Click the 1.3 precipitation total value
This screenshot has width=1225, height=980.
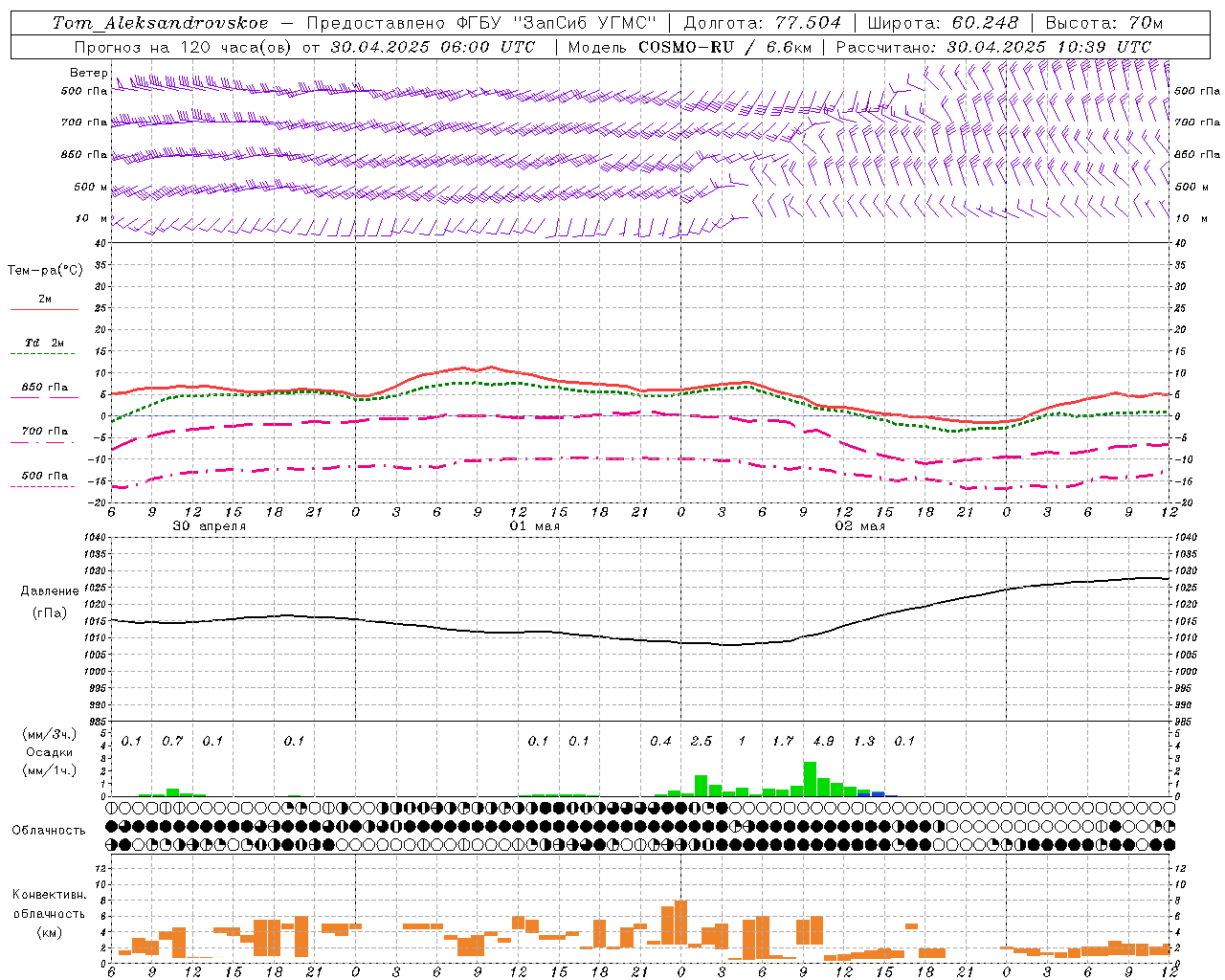point(864,741)
